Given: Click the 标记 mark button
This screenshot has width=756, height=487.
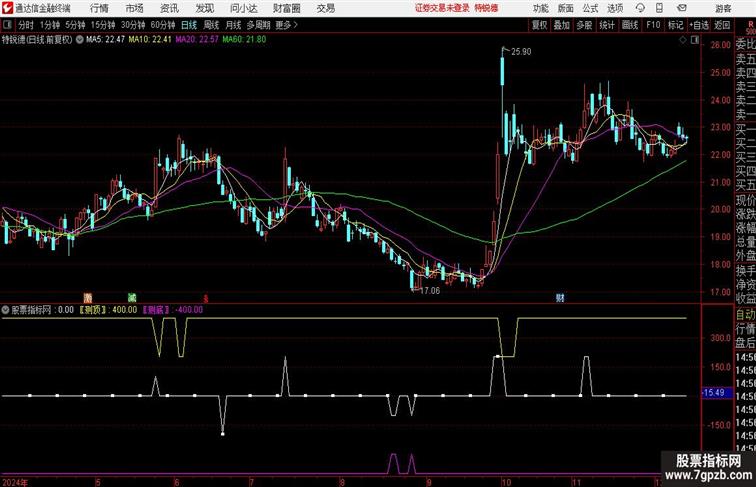Looking at the screenshot, I should click(675, 25).
